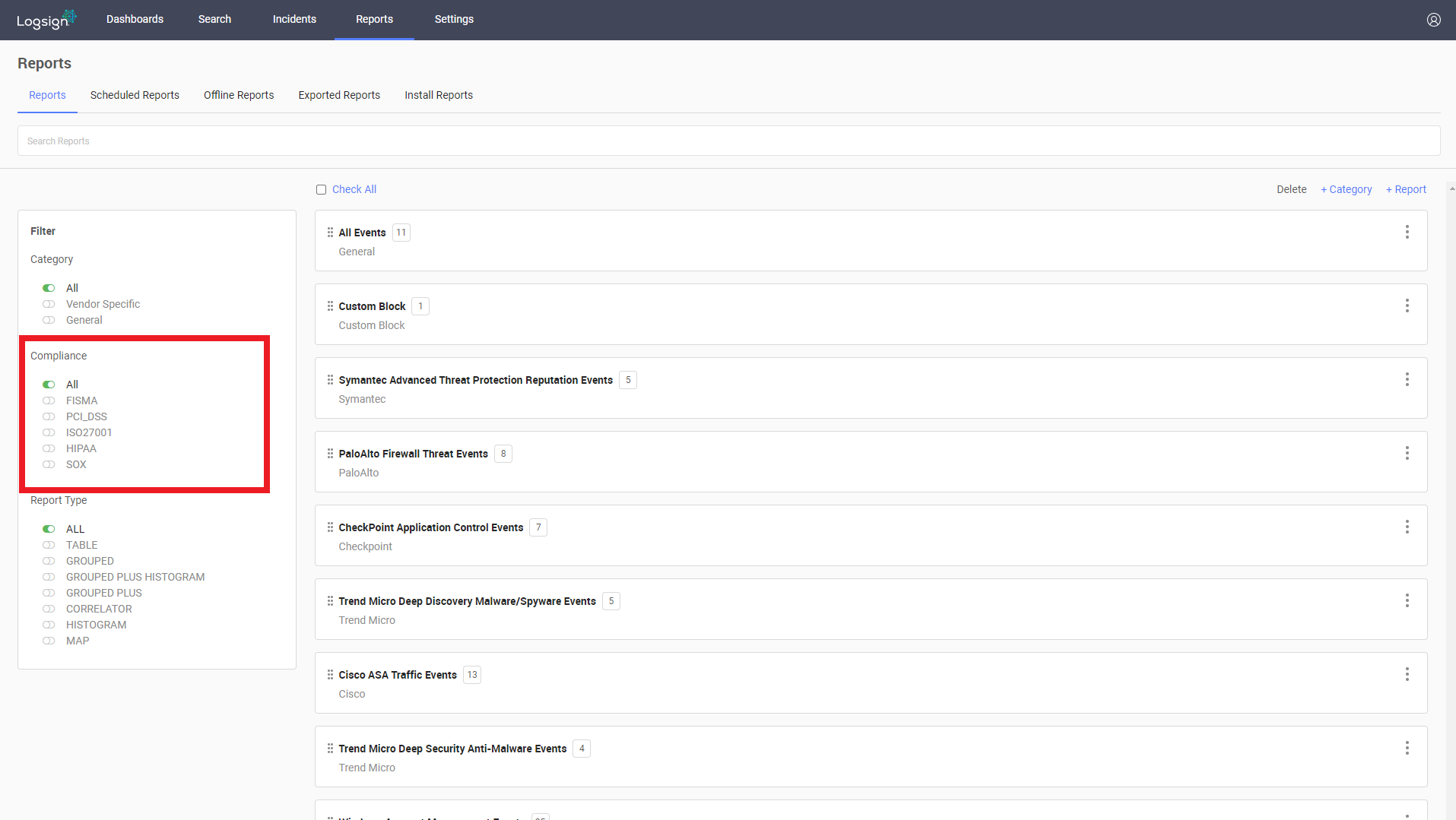This screenshot has width=1456, height=820.
Task: Click drag handle of Symantec Advanced Threat Protection
Action: click(x=330, y=380)
